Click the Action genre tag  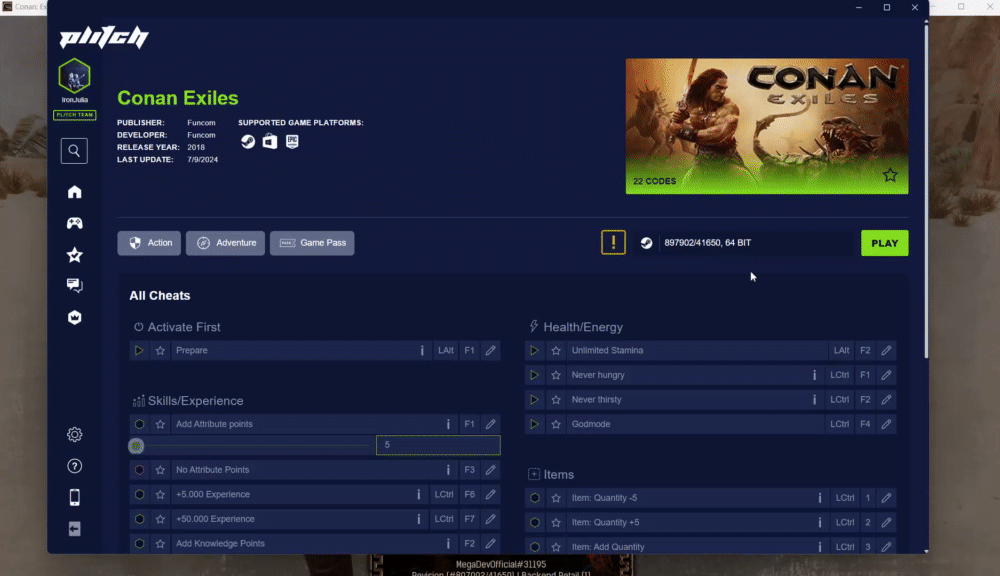pyautogui.click(x=149, y=243)
